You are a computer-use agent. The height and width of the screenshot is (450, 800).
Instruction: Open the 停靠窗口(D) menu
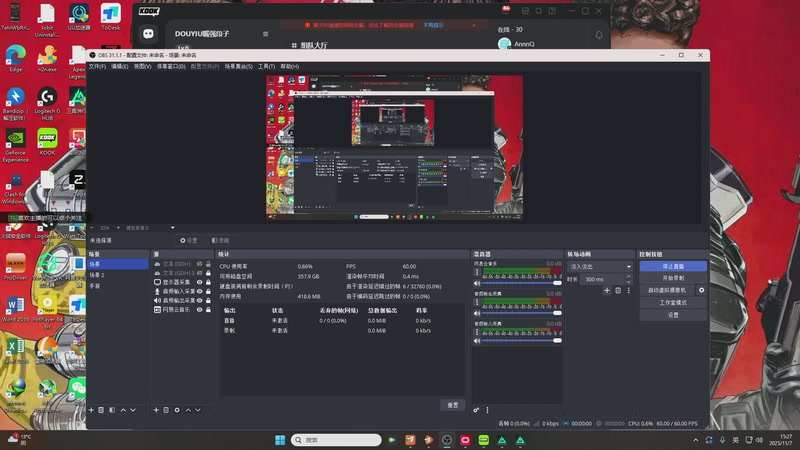(x=171, y=66)
